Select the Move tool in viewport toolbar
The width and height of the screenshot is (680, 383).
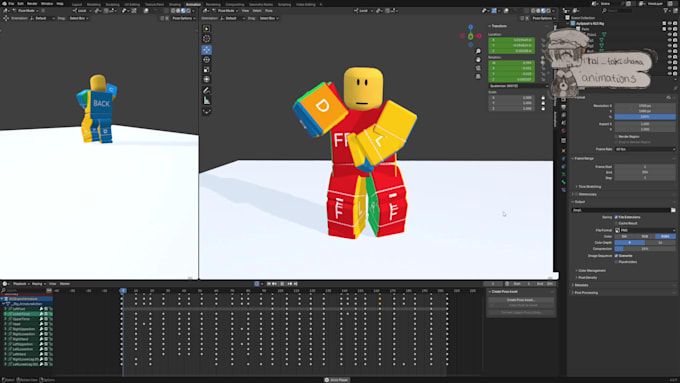pyautogui.click(x=206, y=49)
